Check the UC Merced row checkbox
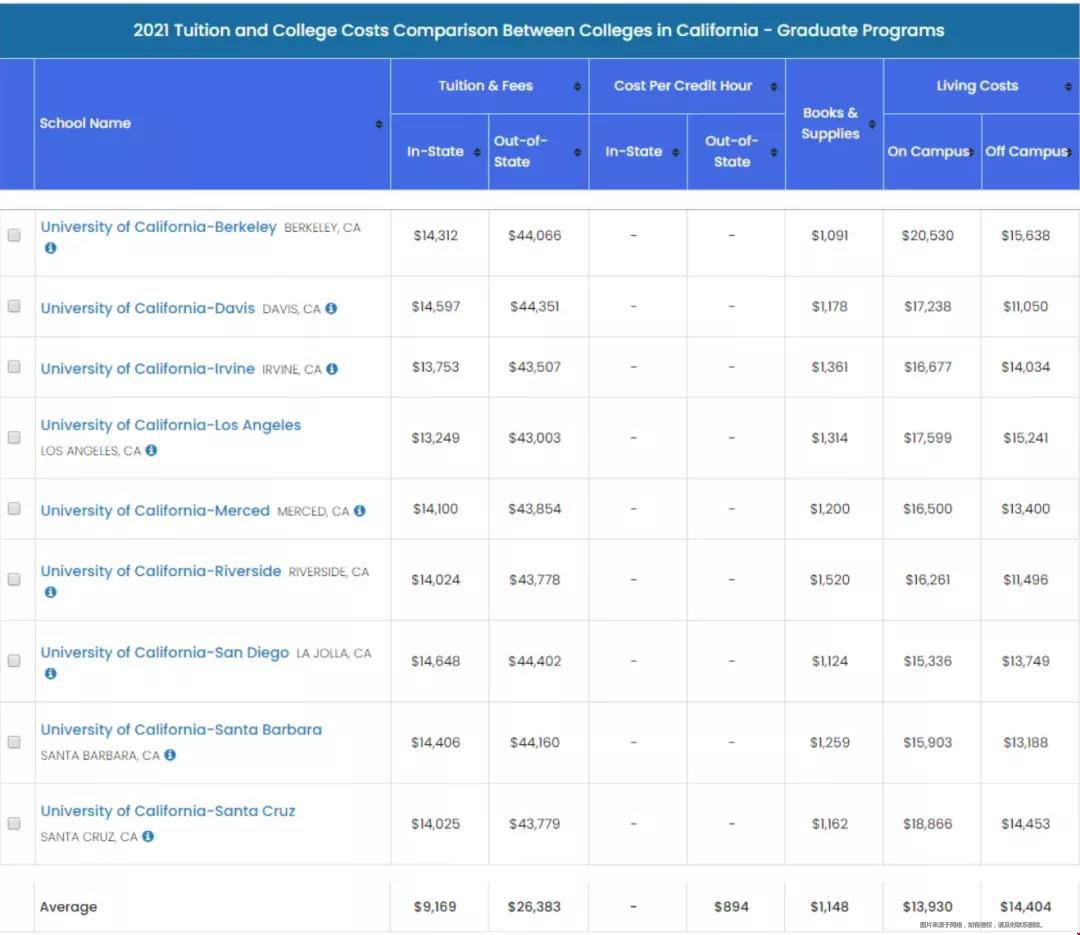Screen dimensions: 1080x935 point(14,508)
